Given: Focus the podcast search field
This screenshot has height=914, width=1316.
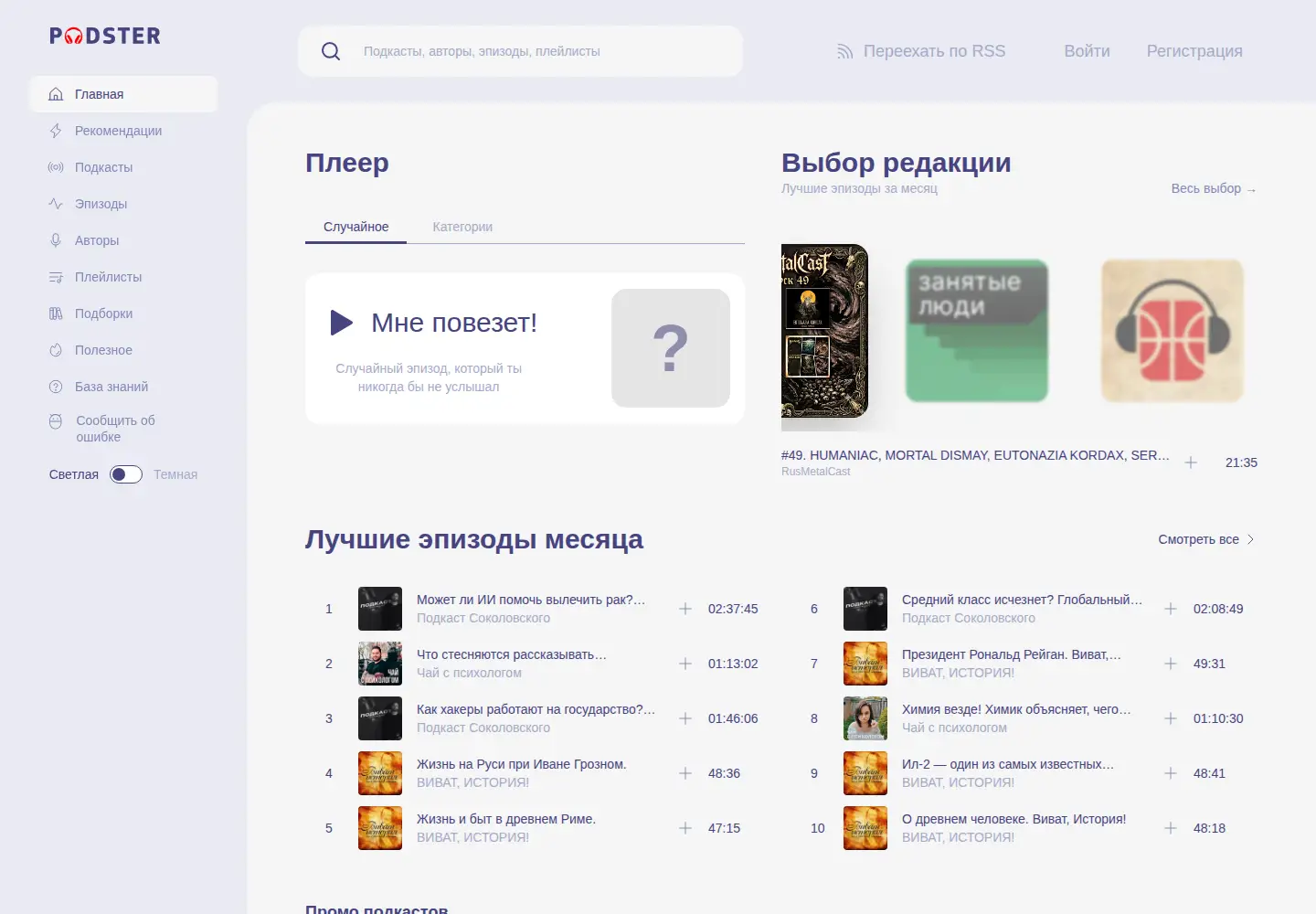Looking at the screenshot, I should pyautogui.click(x=520, y=51).
